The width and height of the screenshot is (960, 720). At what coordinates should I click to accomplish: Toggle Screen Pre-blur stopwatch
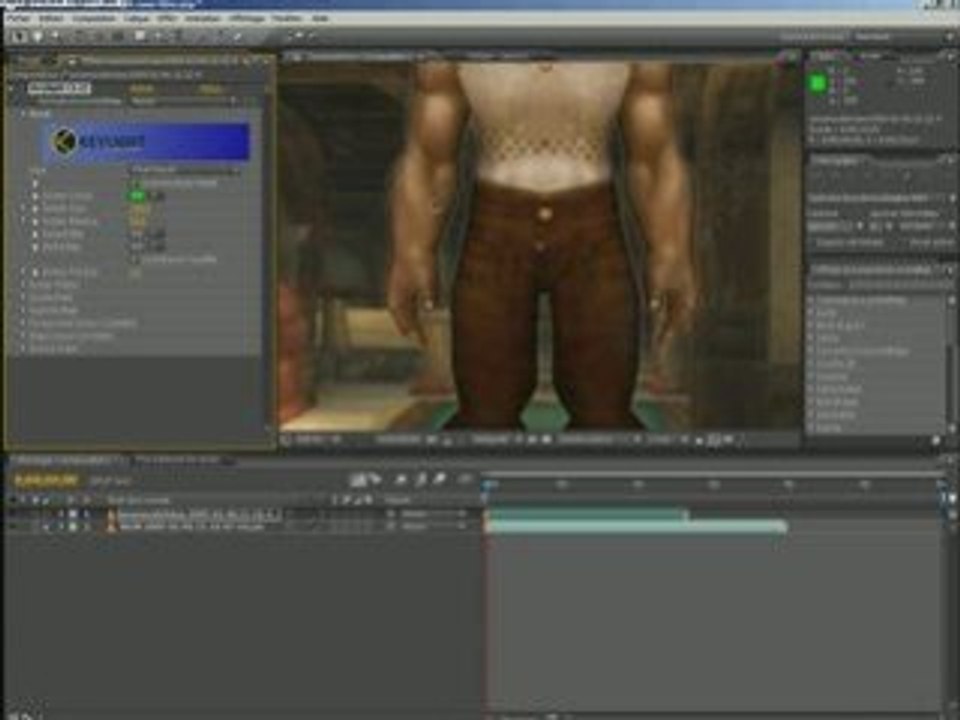coord(35,272)
